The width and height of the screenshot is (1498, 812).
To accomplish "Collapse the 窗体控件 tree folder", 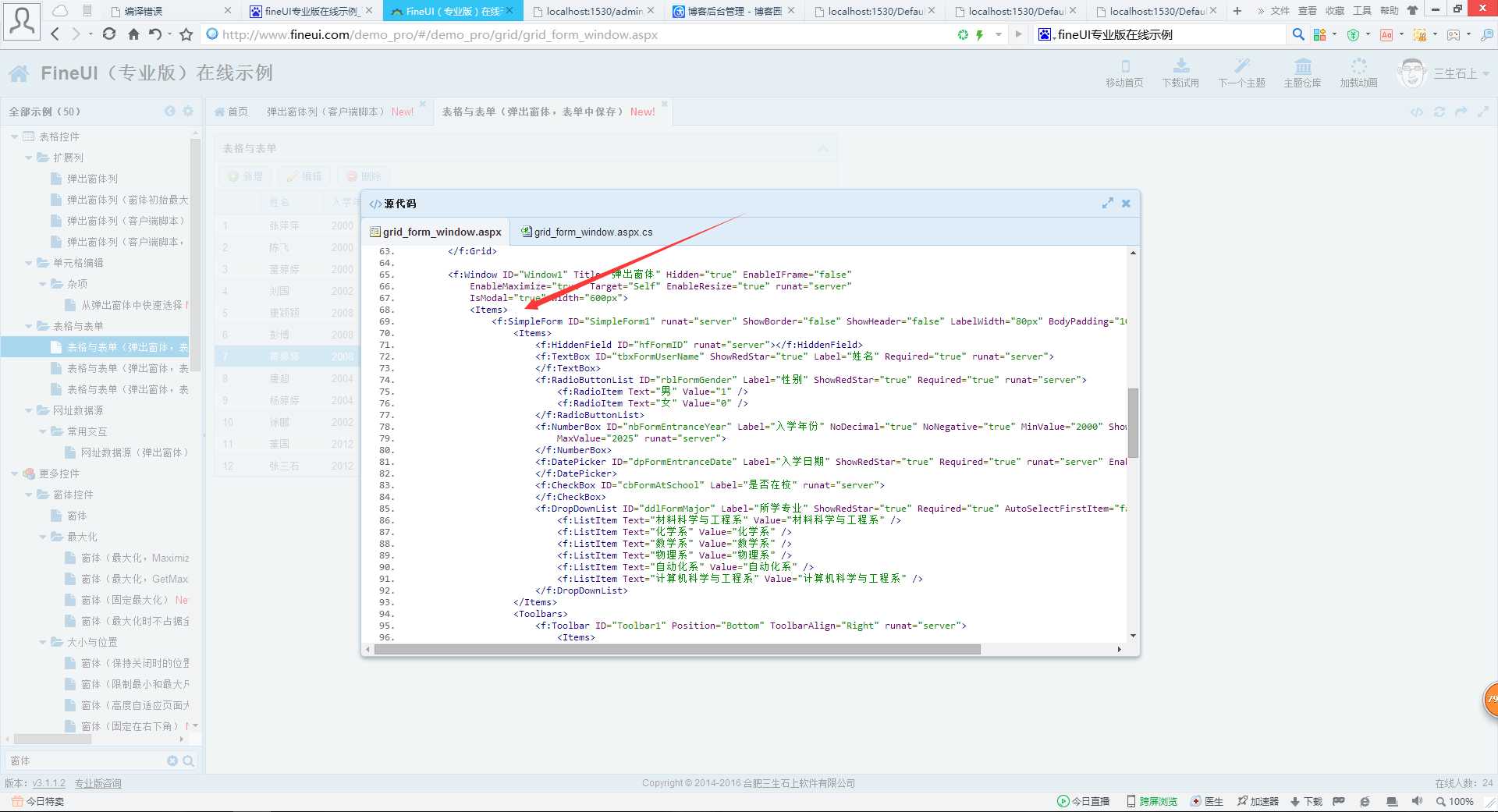I will coord(29,495).
